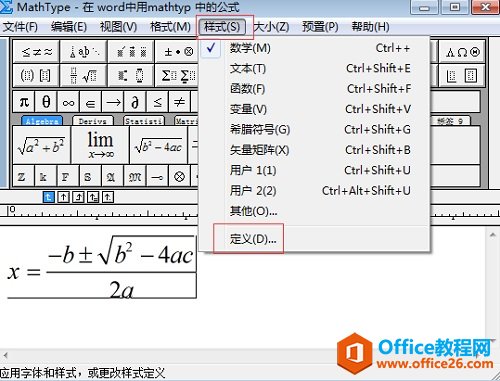
Task: Open the 帮助(H) menu
Action: tap(370, 27)
